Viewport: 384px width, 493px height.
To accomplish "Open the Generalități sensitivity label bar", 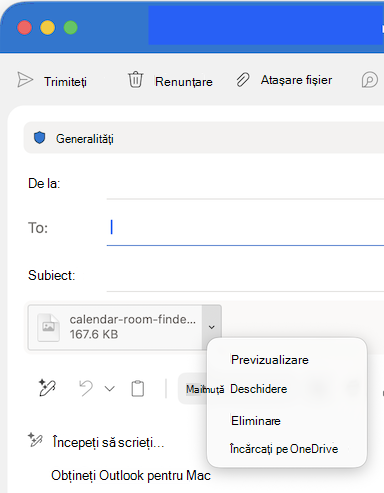I will click(x=204, y=138).
